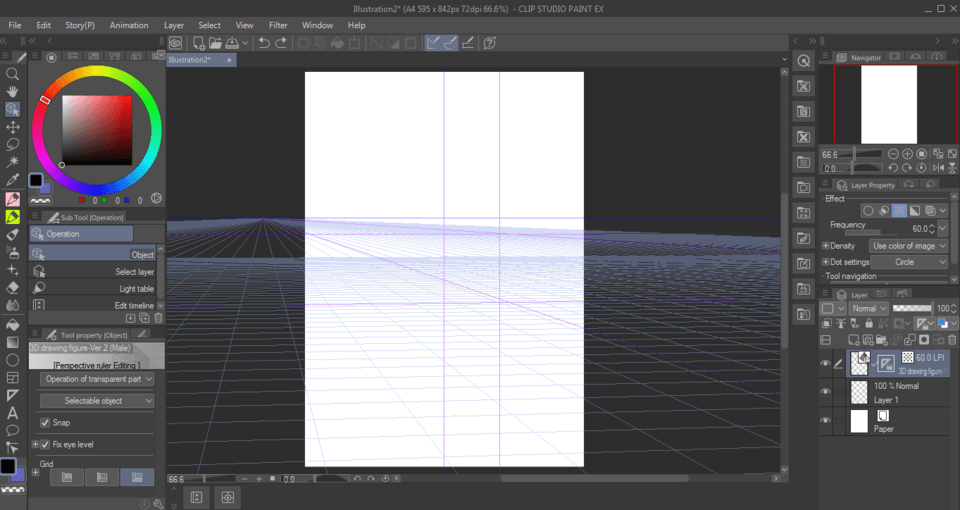Open Operation of transparent part dropdown

tap(97, 379)
